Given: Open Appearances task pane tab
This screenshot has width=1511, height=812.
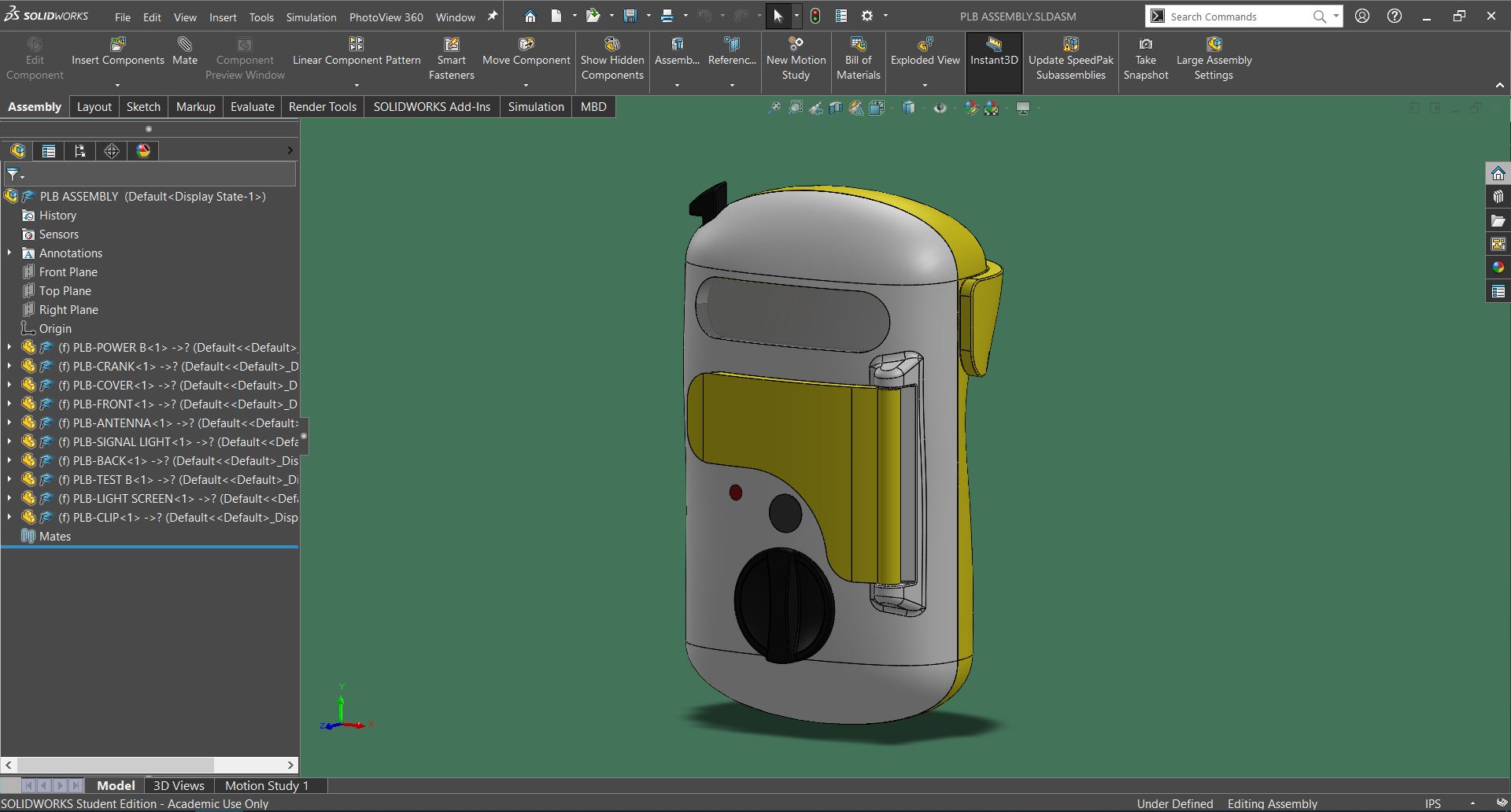Looking at the screenshot, I should pos(1498,268).
